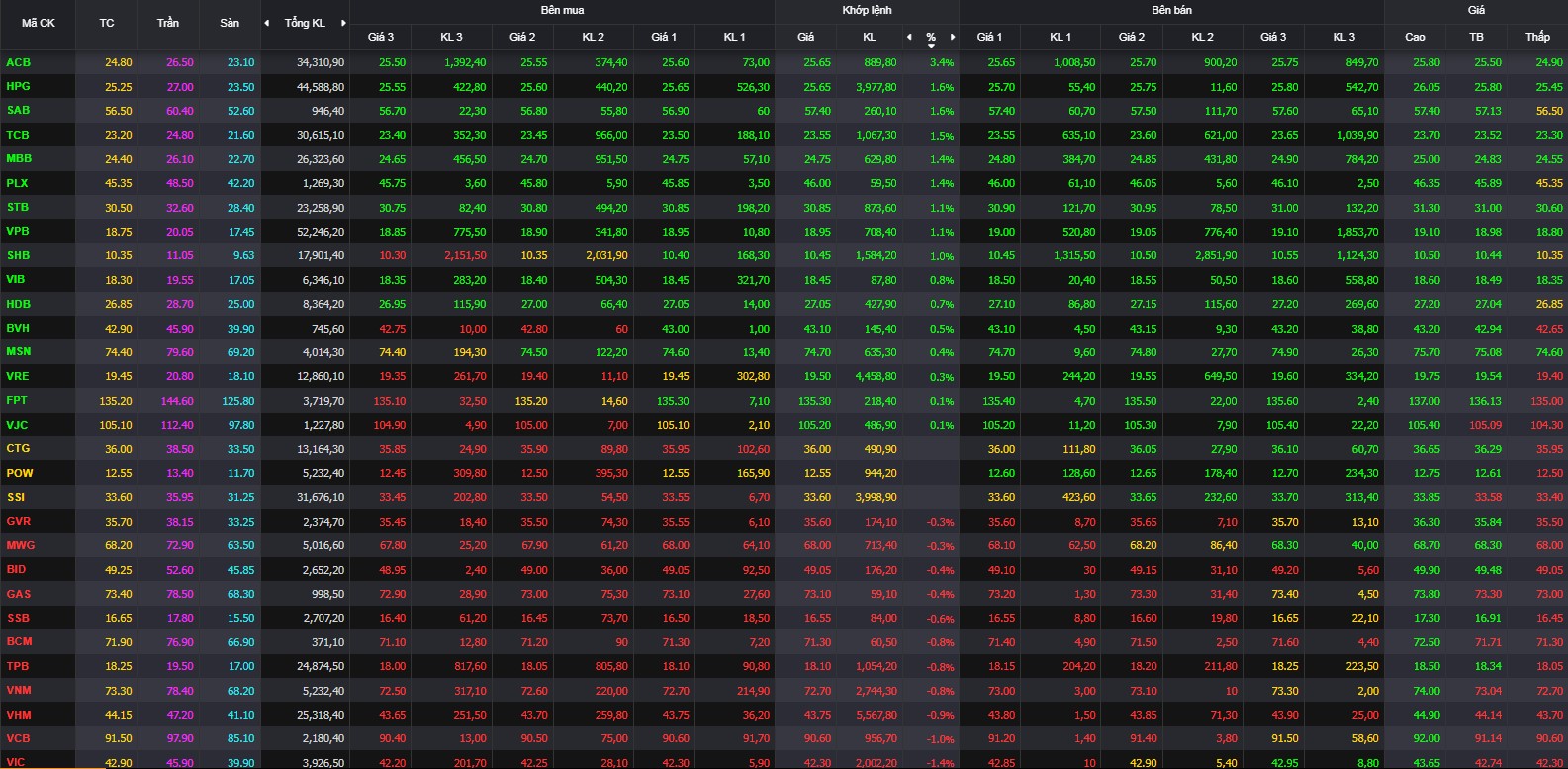The image size is (1568, 769).
Task: Open the ACB stock symbol
Action: [x=18, y=62]
